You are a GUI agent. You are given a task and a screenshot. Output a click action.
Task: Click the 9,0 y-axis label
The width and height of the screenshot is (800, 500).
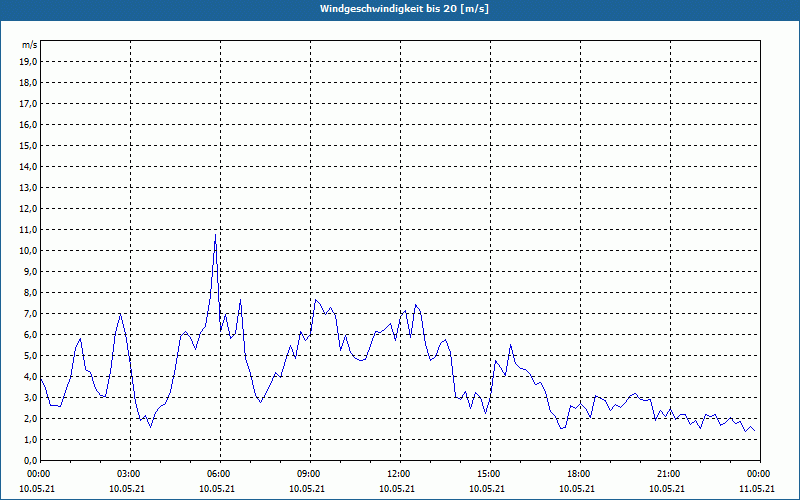(30, 271)
